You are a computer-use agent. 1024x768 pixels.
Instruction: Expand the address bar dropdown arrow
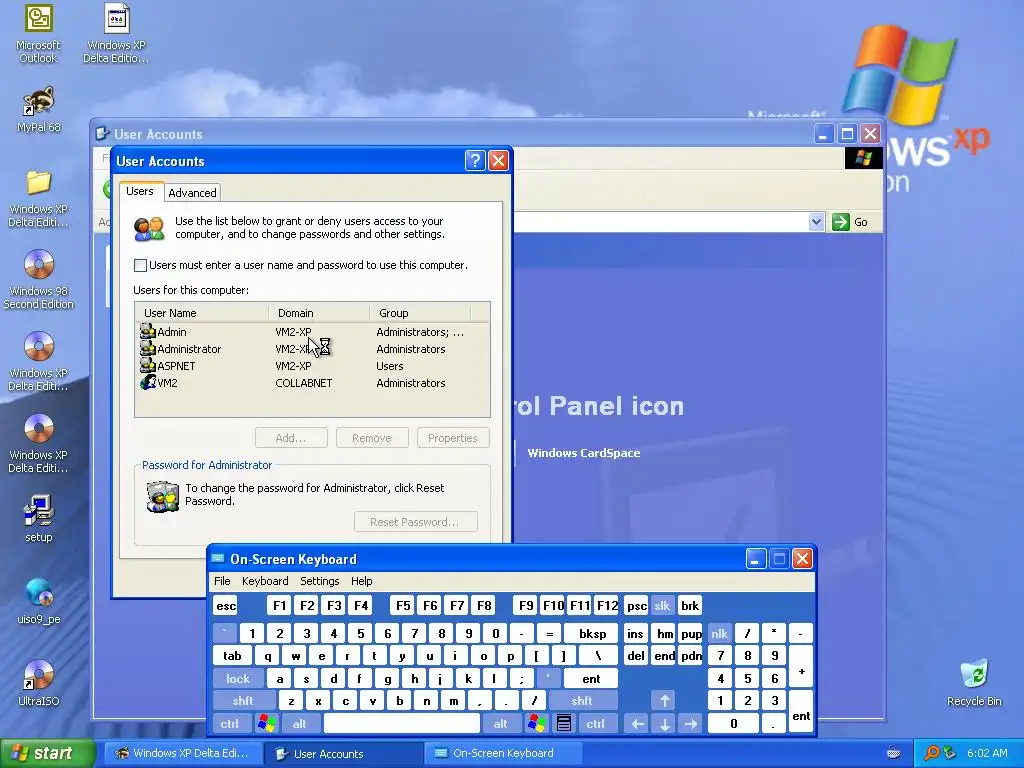[x=816, y=222]
